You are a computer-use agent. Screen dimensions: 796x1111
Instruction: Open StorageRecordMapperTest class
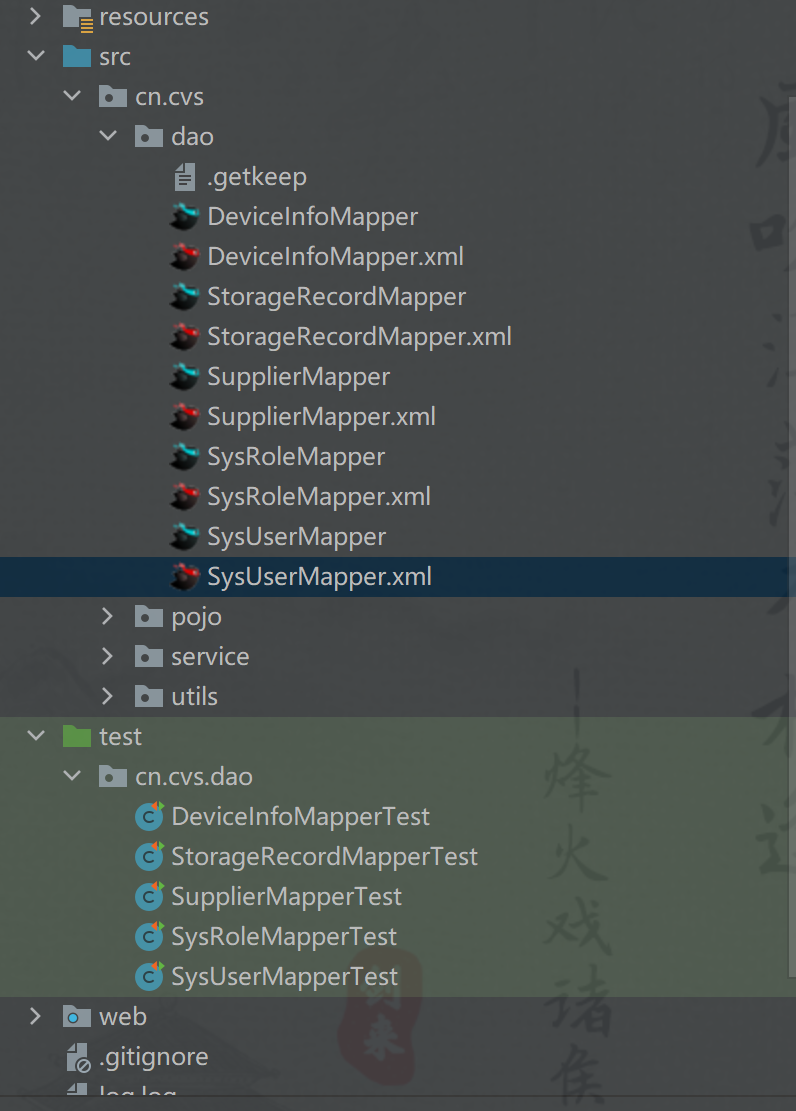point(324,857)
